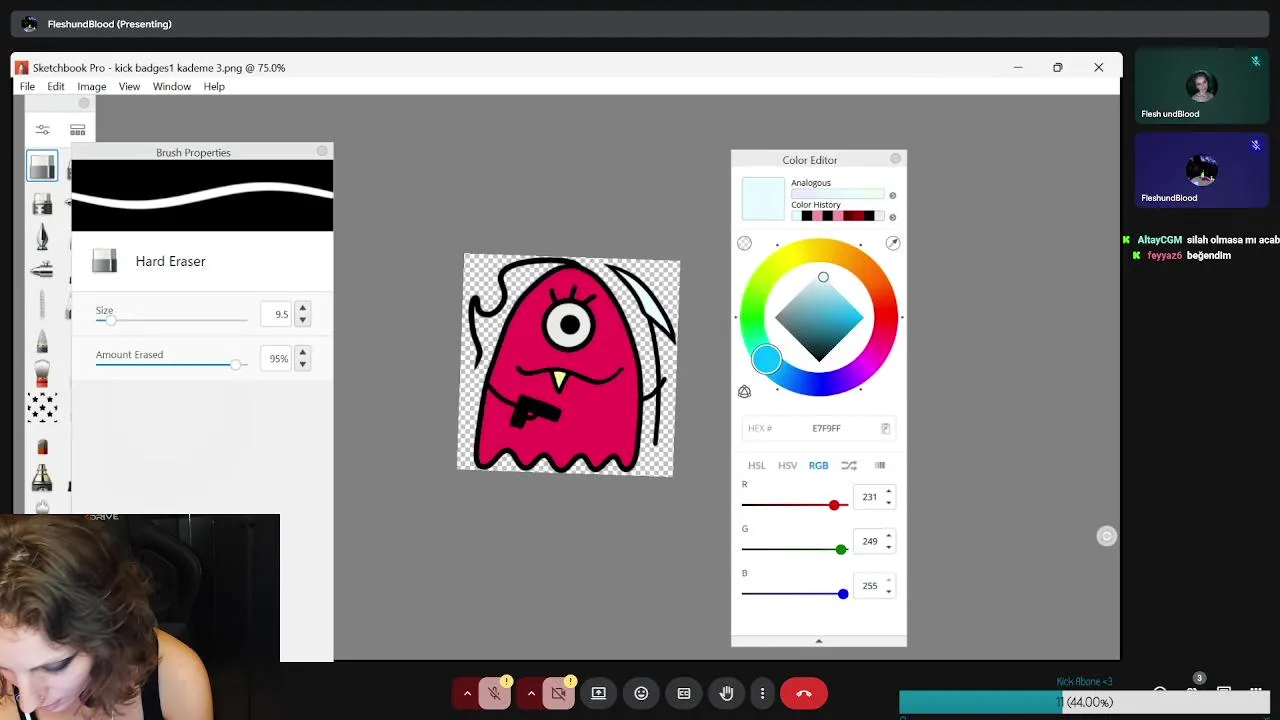This screenshot has width=1280, height=720.
Task: Decrease the B value stepper
Action: (x=888, y=591)
